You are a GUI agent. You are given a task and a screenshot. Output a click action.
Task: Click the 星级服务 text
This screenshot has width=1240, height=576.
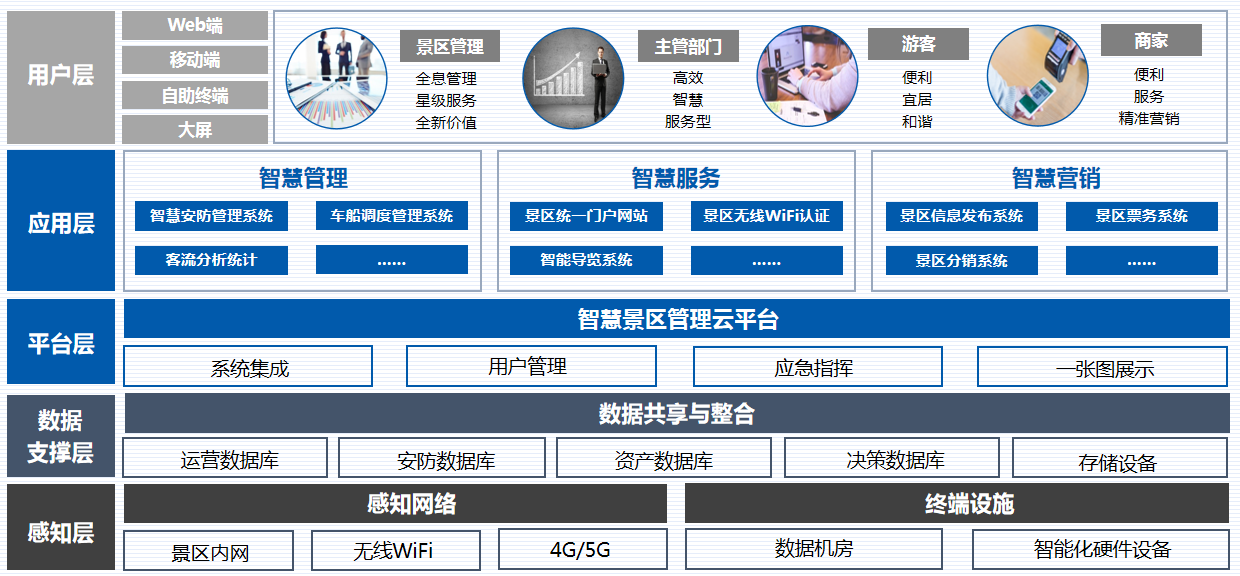446,100
